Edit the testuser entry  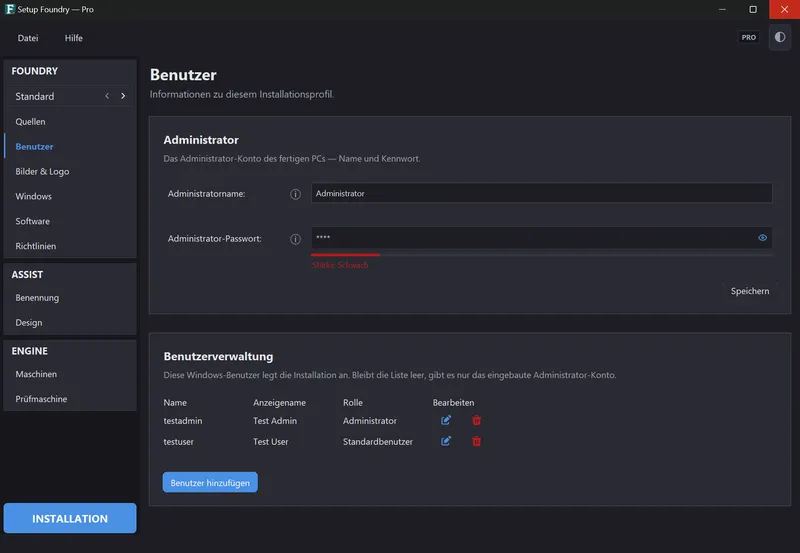point(445,441)
